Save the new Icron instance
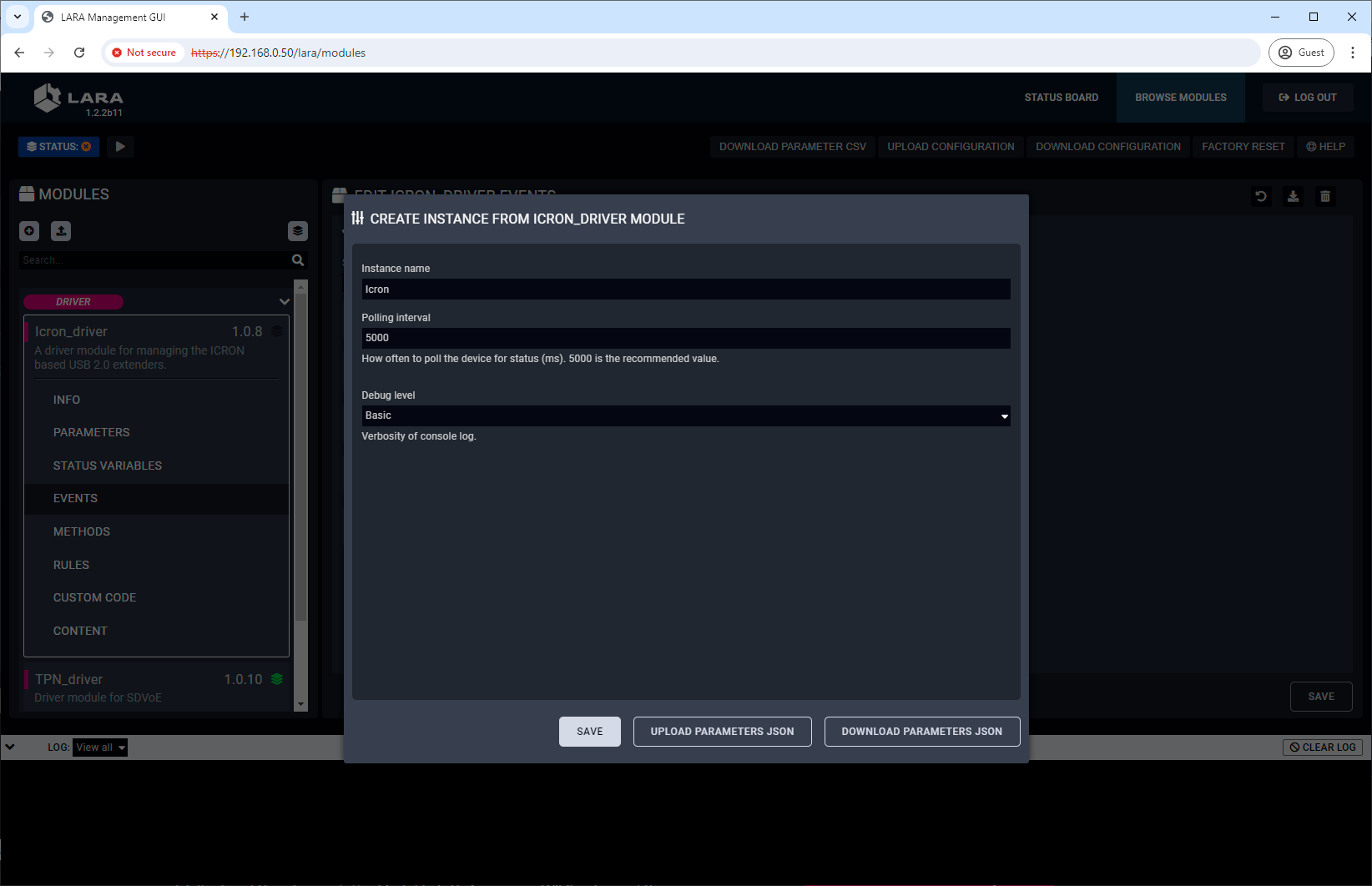 [x=589, y=732]
